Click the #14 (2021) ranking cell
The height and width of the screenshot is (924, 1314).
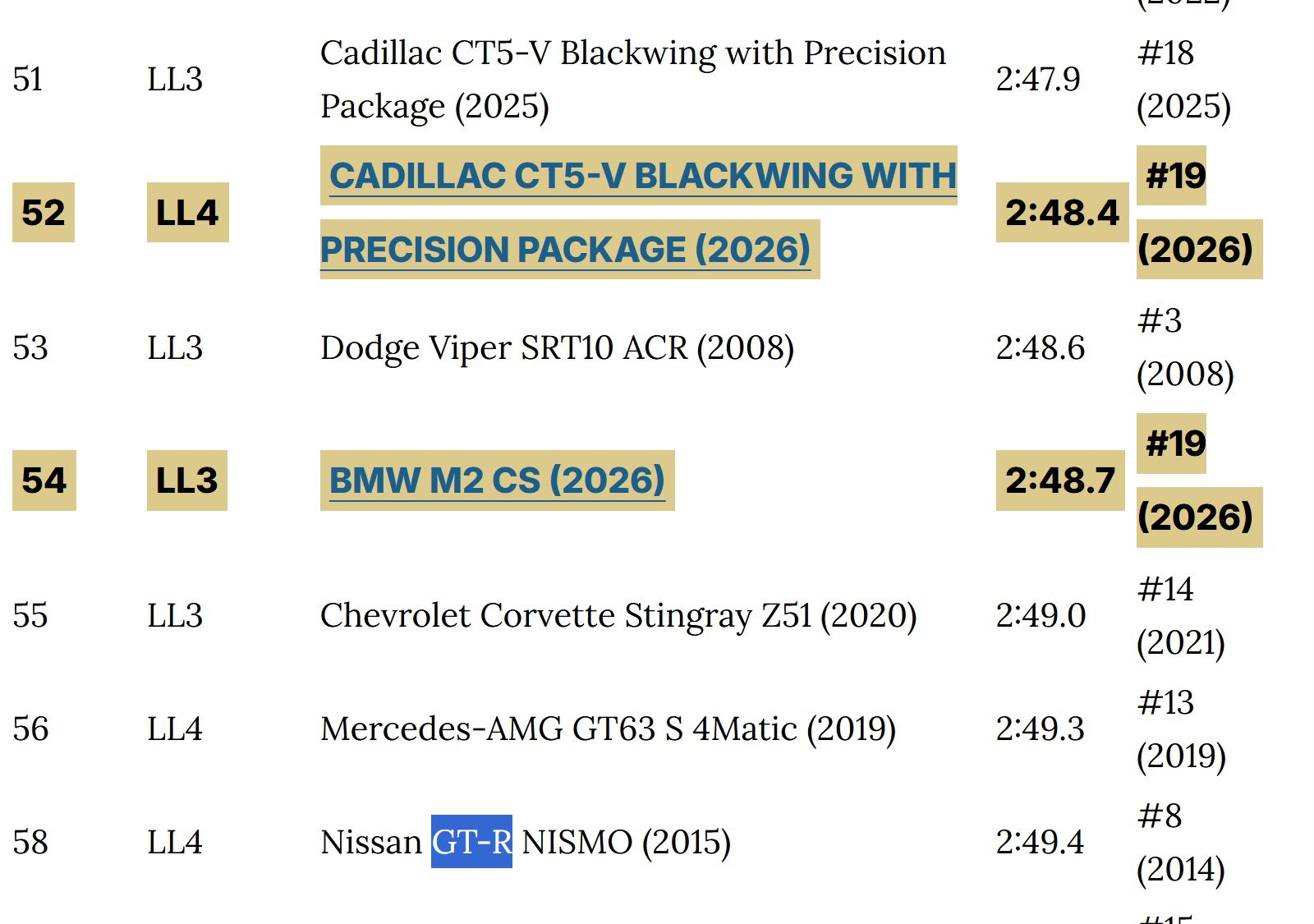(1181, 616)
